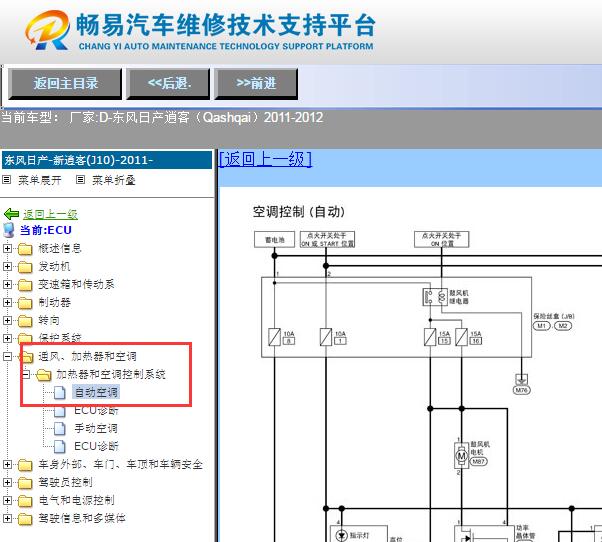Go back with the <<后退 button
The image size is (602, 542).
point(169,84)
